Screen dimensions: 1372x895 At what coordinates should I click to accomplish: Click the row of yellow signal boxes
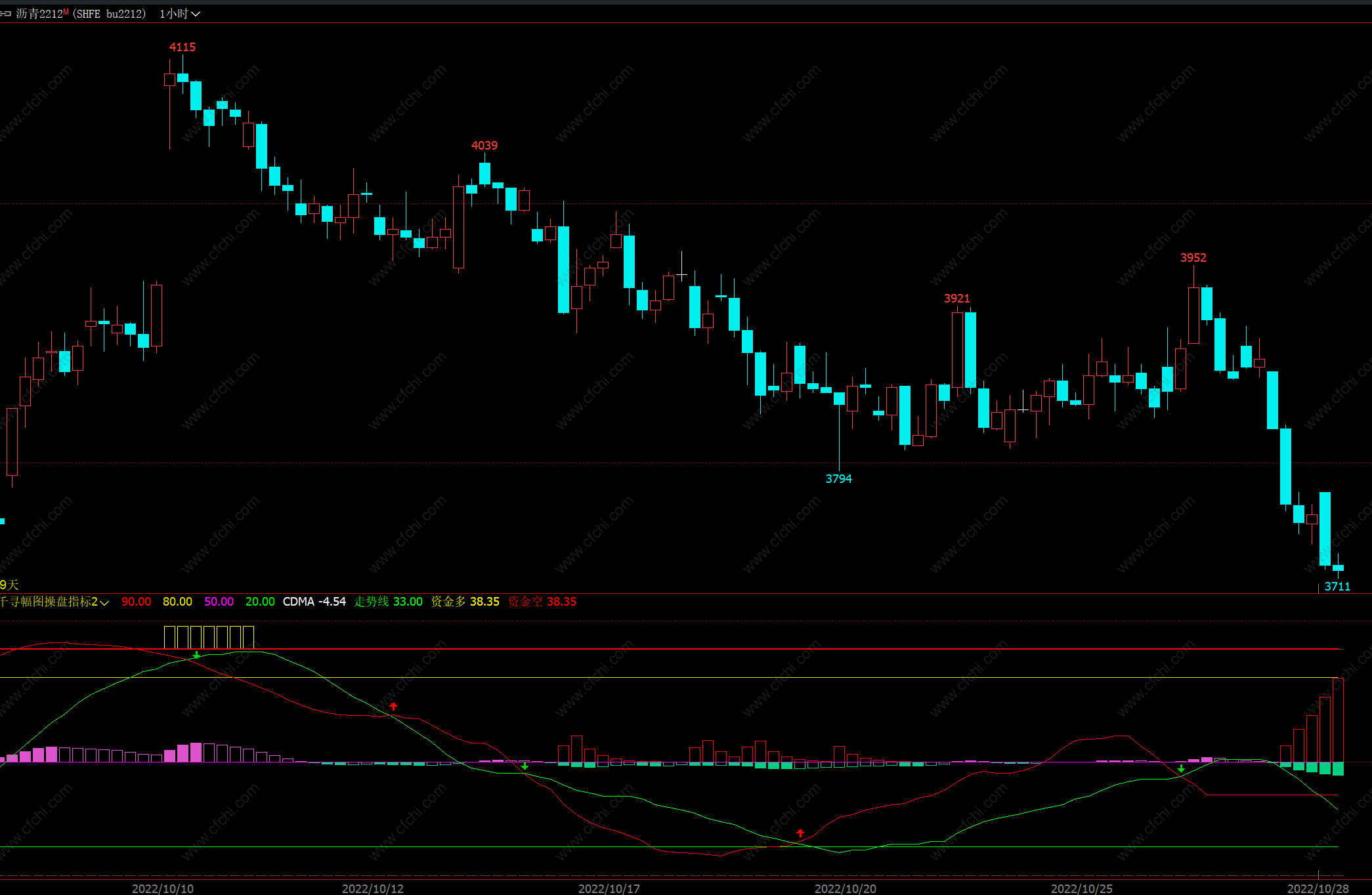point(209,636)
